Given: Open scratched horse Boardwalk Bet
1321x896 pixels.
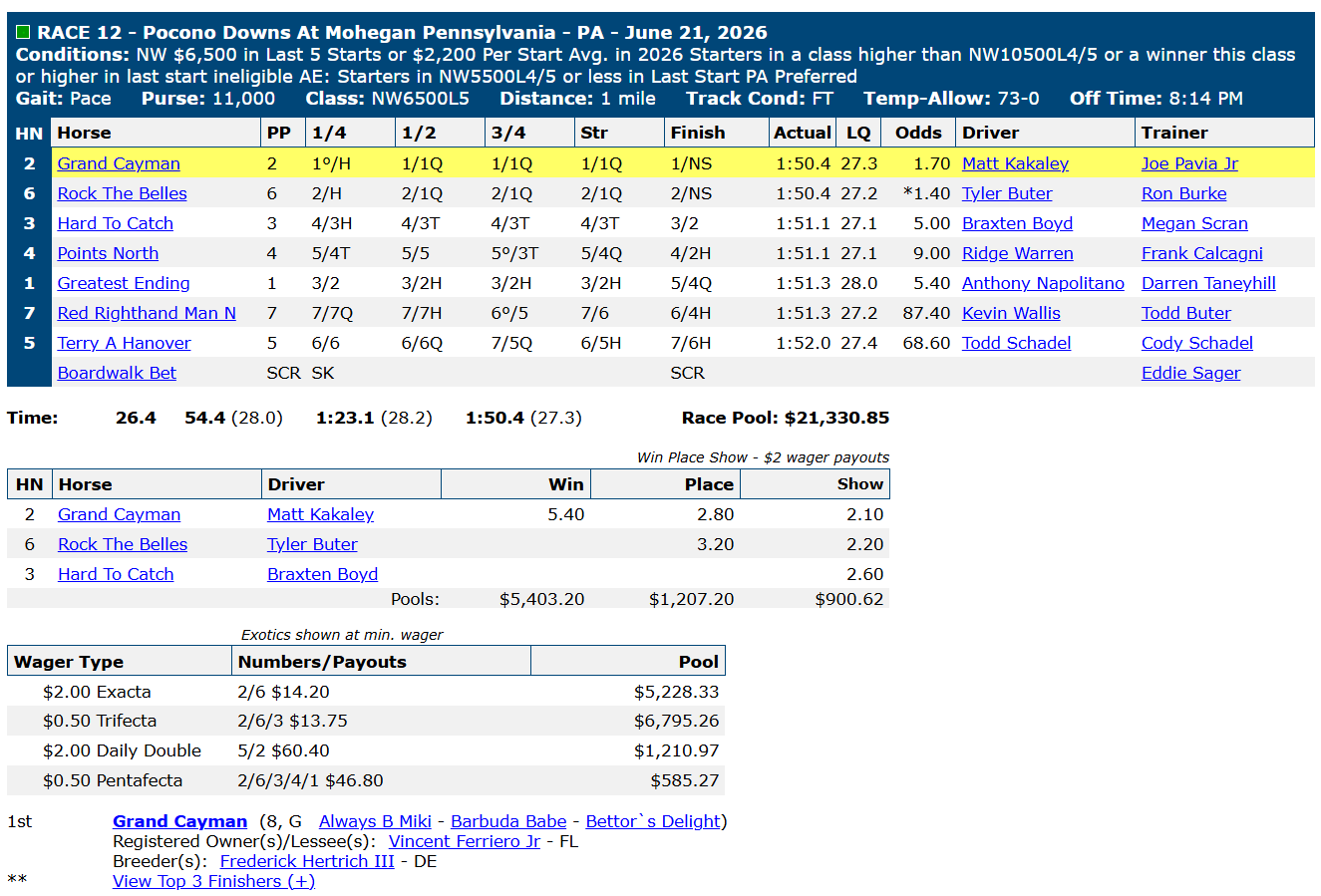Looking at the screenshot, I should [117, 373].
